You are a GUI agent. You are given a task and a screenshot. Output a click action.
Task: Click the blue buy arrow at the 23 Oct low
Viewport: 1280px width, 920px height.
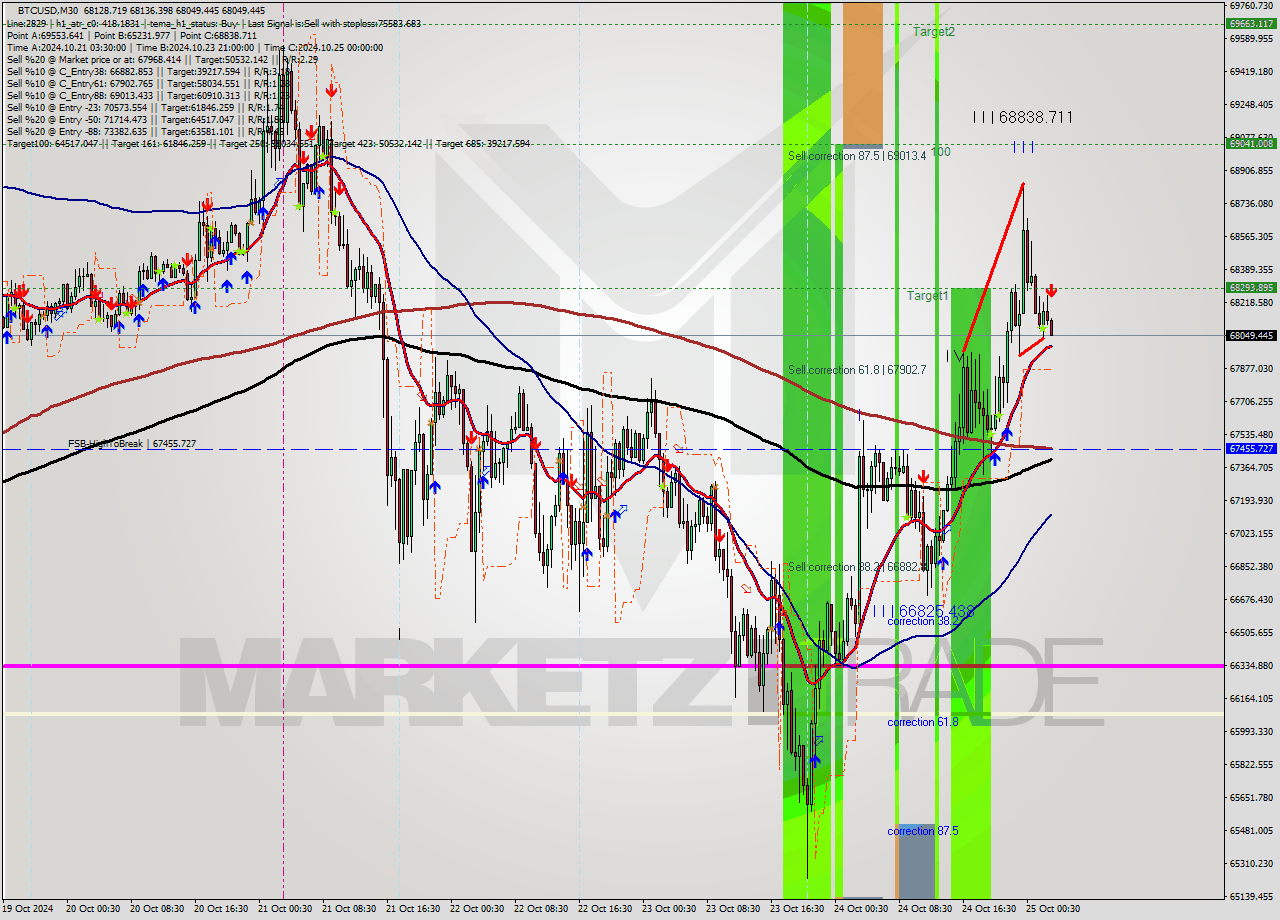click(815, 761)
